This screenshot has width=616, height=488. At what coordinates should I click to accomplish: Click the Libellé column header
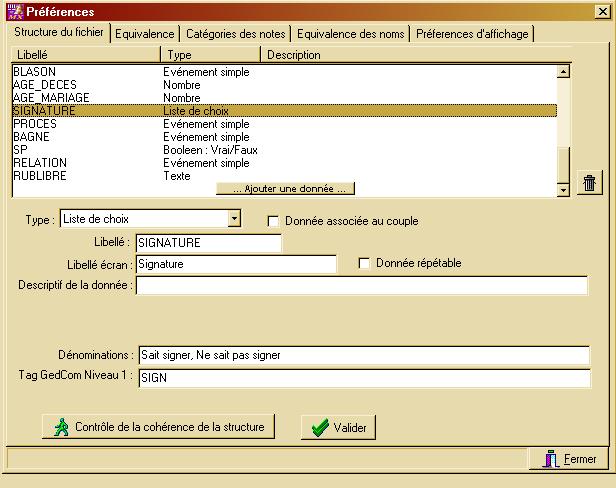click(x=86, y=55)
